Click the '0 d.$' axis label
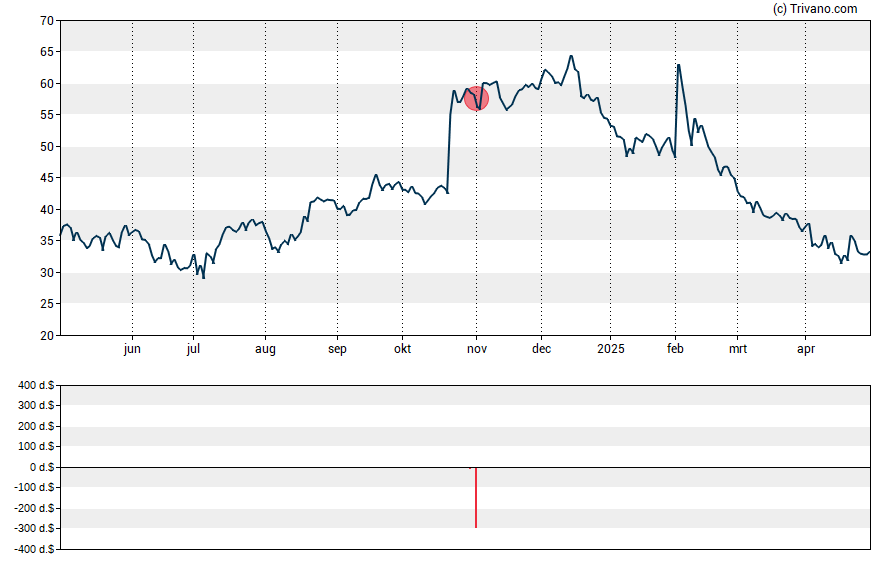This screenshot has width=888, height=565. coord(42,467)
